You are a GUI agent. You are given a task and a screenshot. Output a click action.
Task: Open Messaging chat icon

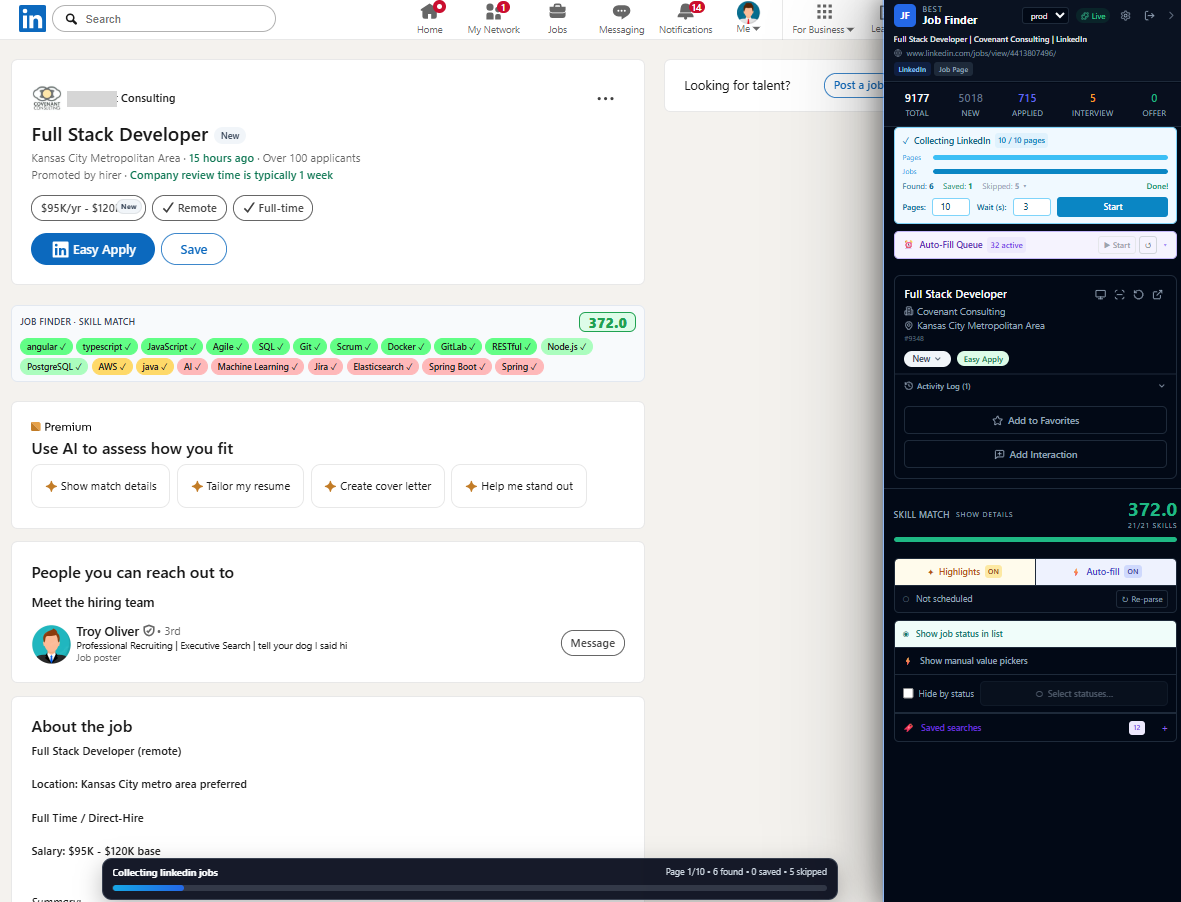(621, 12)
